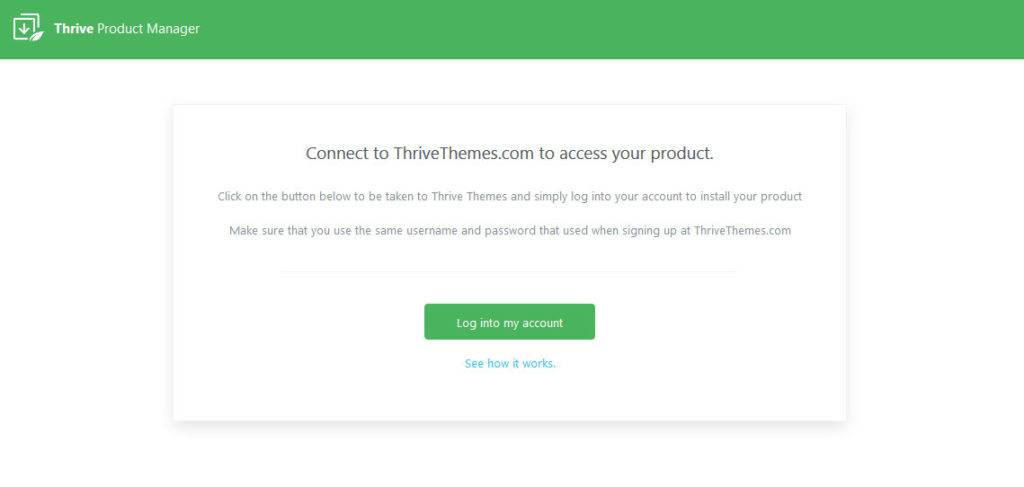
Task: Click the download arrow inside the Thrive logo
Action: 24,28
